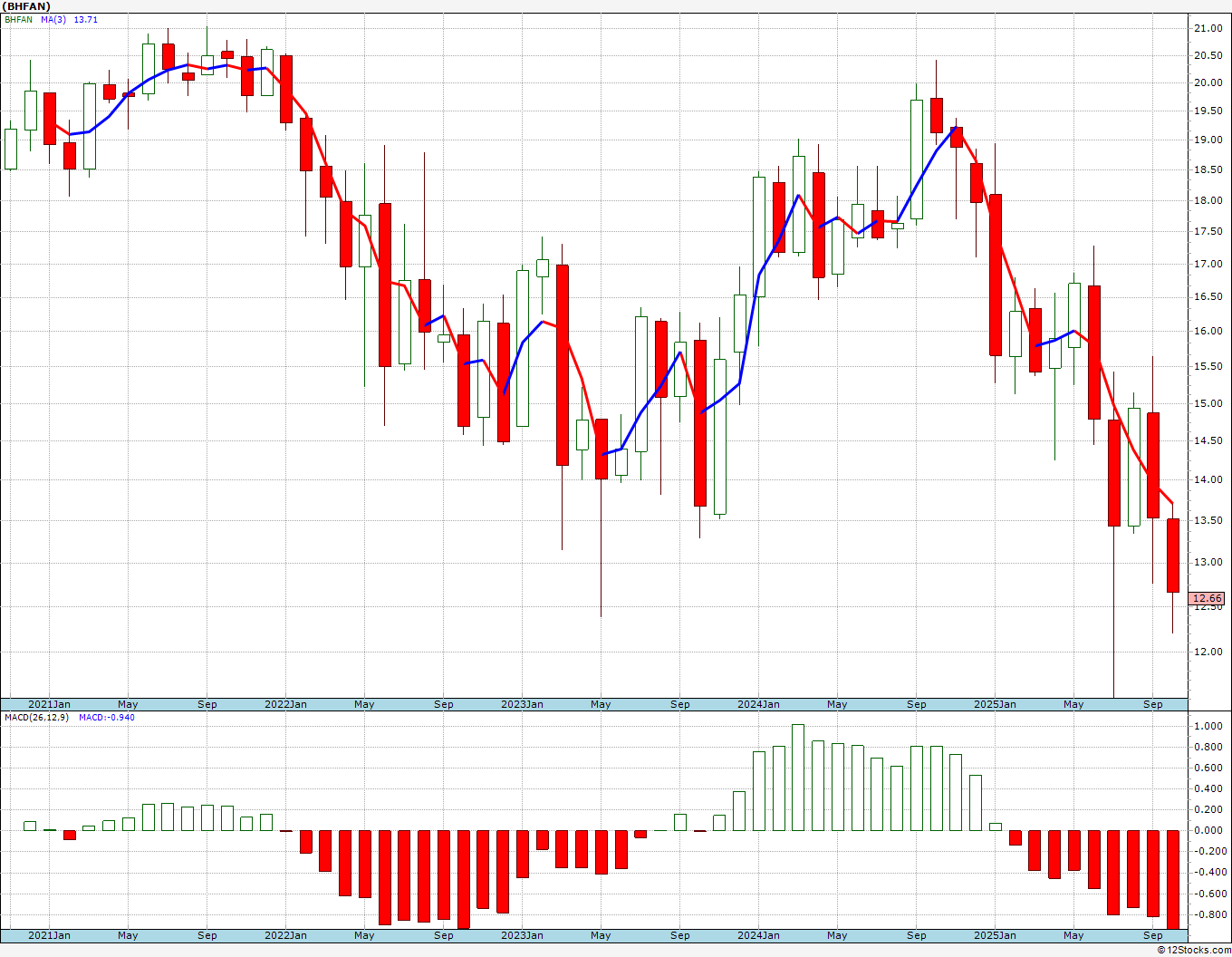This screenshot has width=1232, height=957.
Task: Select the 14.50 price axis label
Action: click(x=1208, y=441)
